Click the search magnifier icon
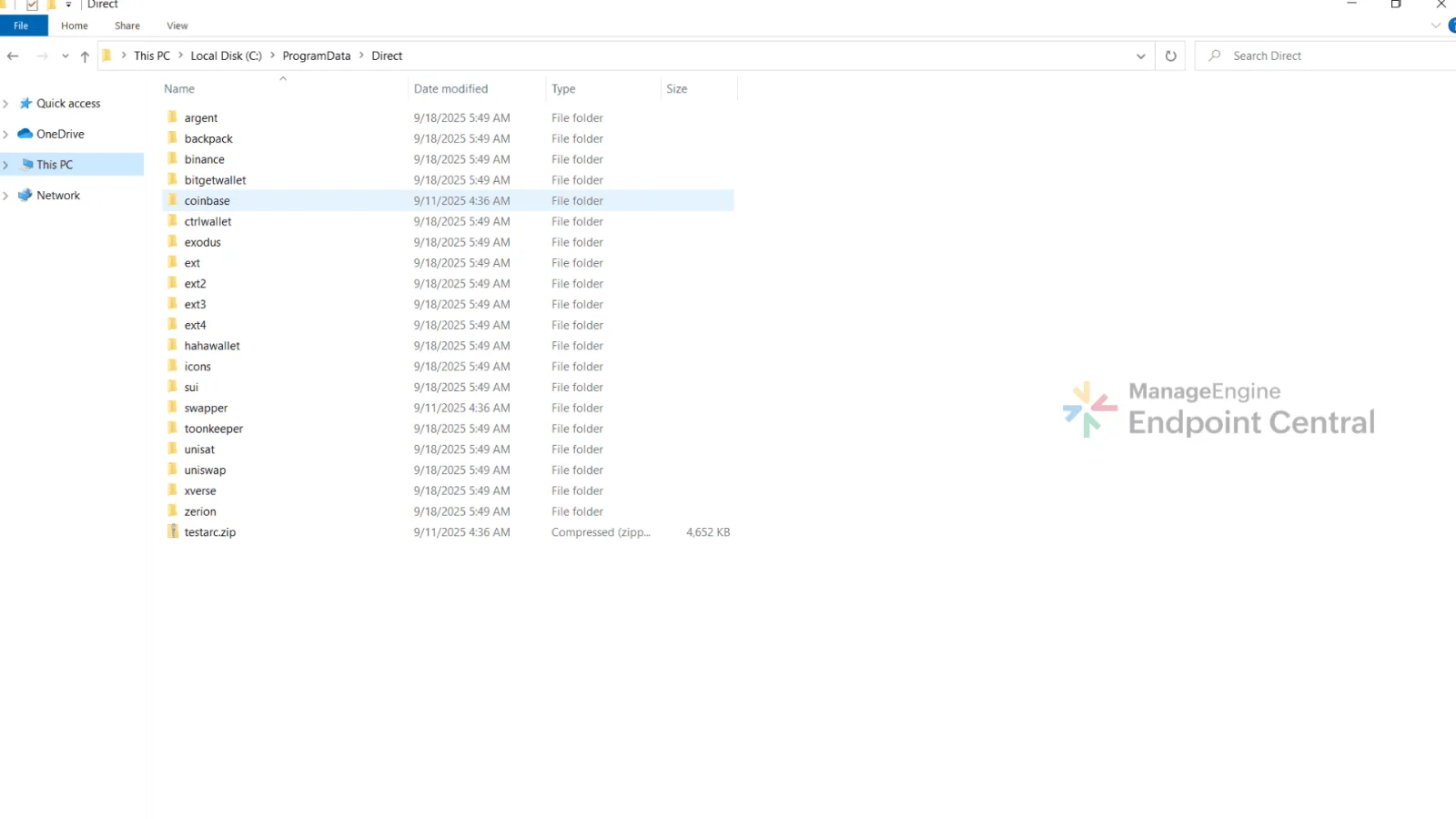The height and width of the screenshot is (819, 1456). (x=1215, y=56)
